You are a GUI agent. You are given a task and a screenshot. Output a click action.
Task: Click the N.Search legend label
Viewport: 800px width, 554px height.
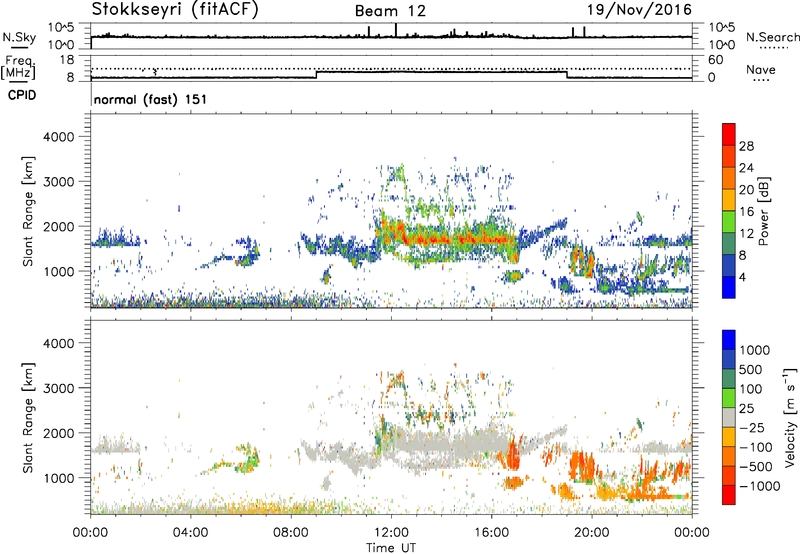click(772, 37)
